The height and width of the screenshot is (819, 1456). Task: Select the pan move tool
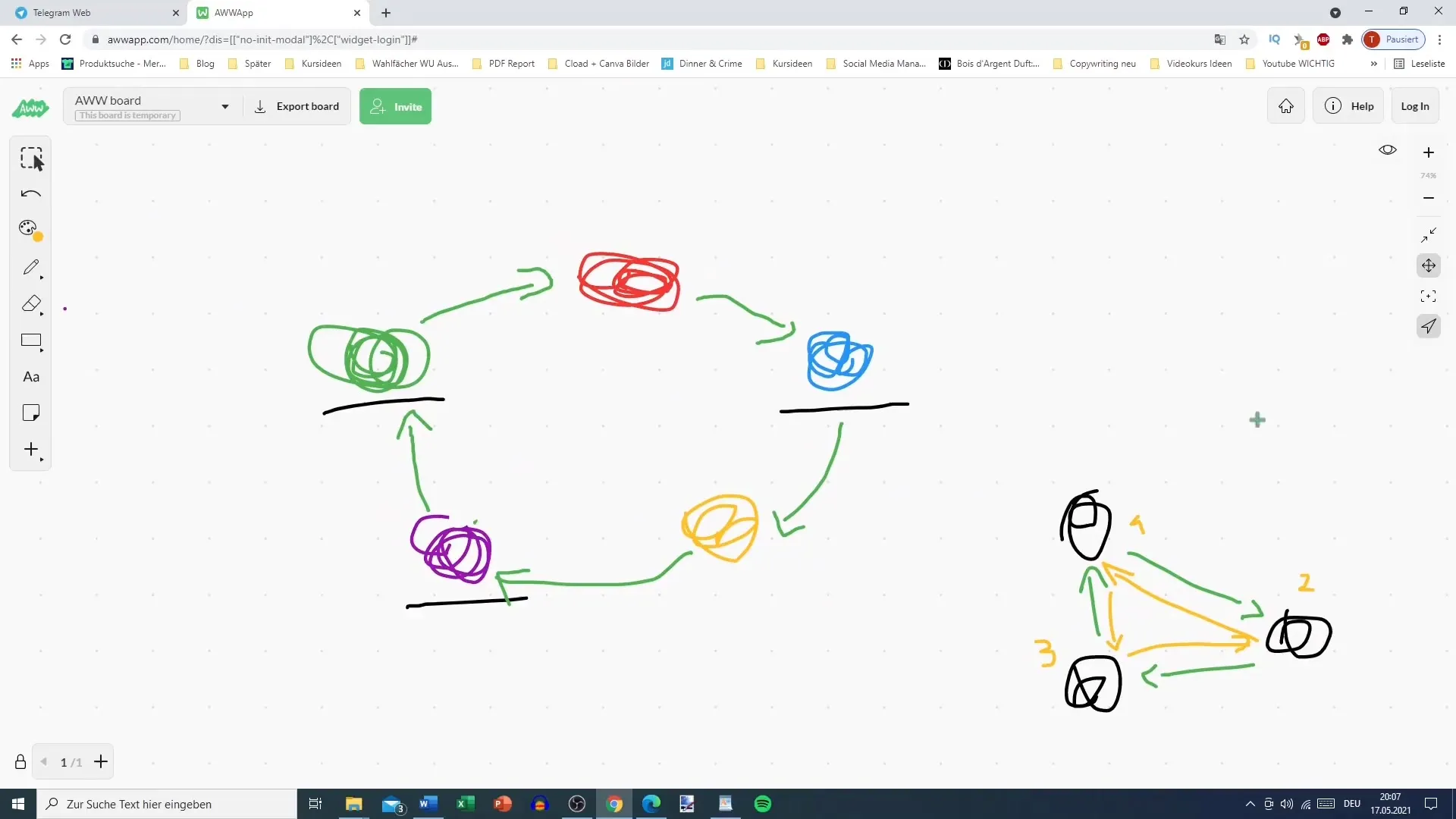[x=1429, y=265]
